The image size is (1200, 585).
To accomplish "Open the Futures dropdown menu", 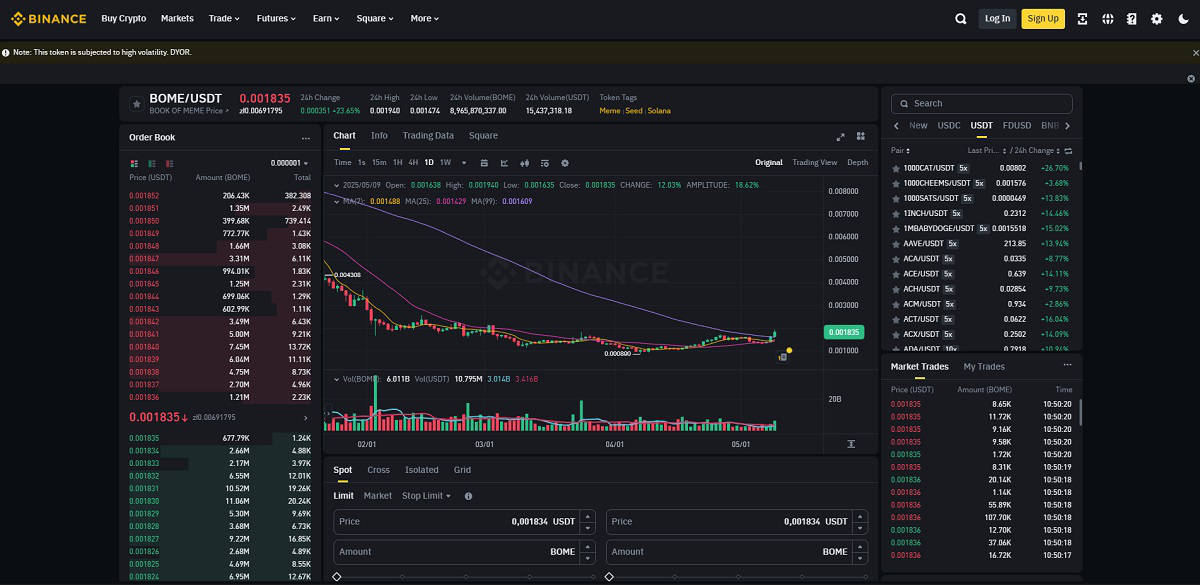I will click(x=276, y=18).
